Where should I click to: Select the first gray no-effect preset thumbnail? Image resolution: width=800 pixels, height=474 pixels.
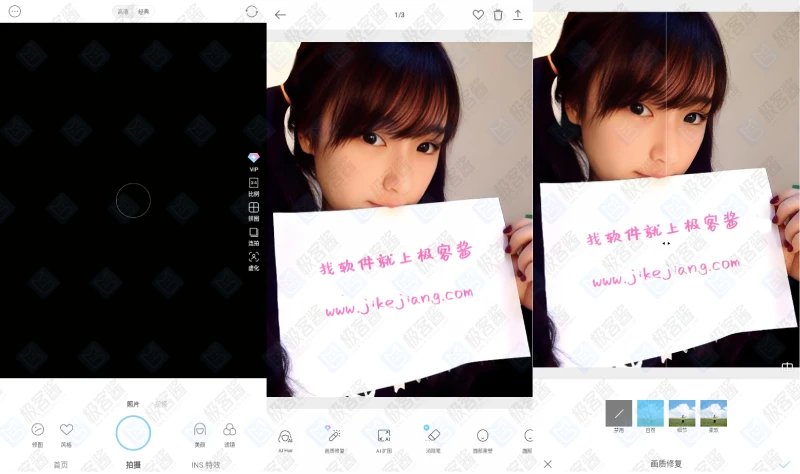619,413
